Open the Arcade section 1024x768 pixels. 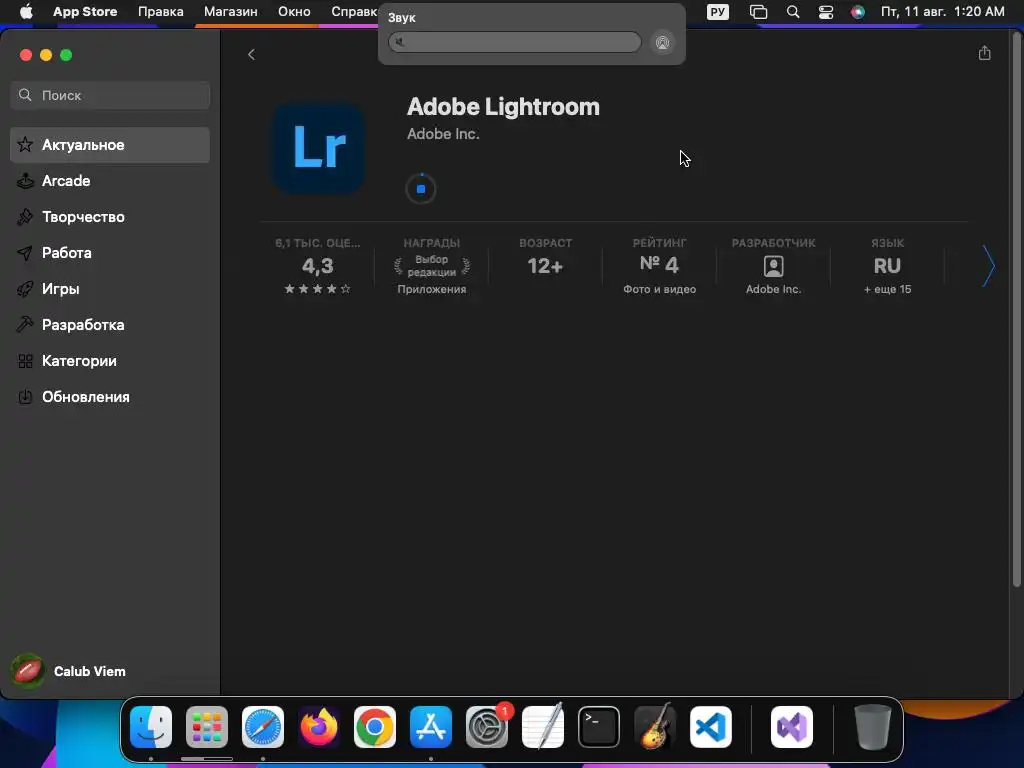click(110, 181)
